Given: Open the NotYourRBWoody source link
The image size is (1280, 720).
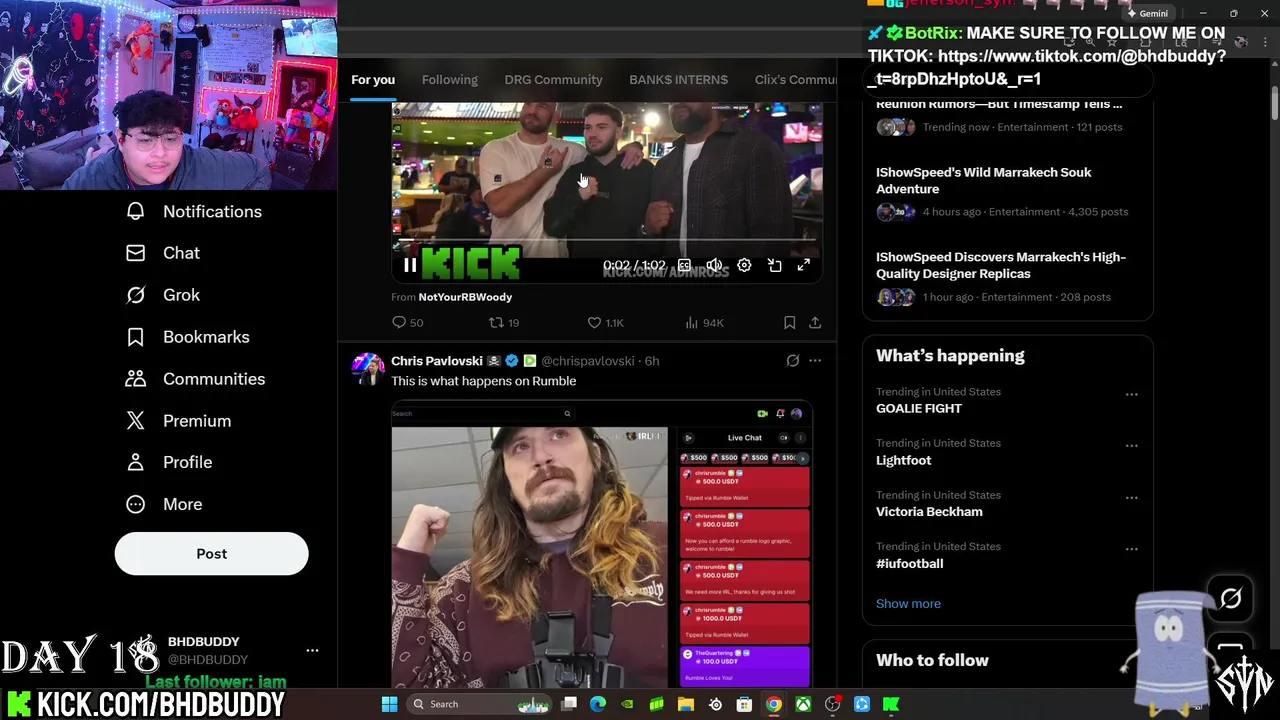Looking at the screenshot, I should pos(465,297).
